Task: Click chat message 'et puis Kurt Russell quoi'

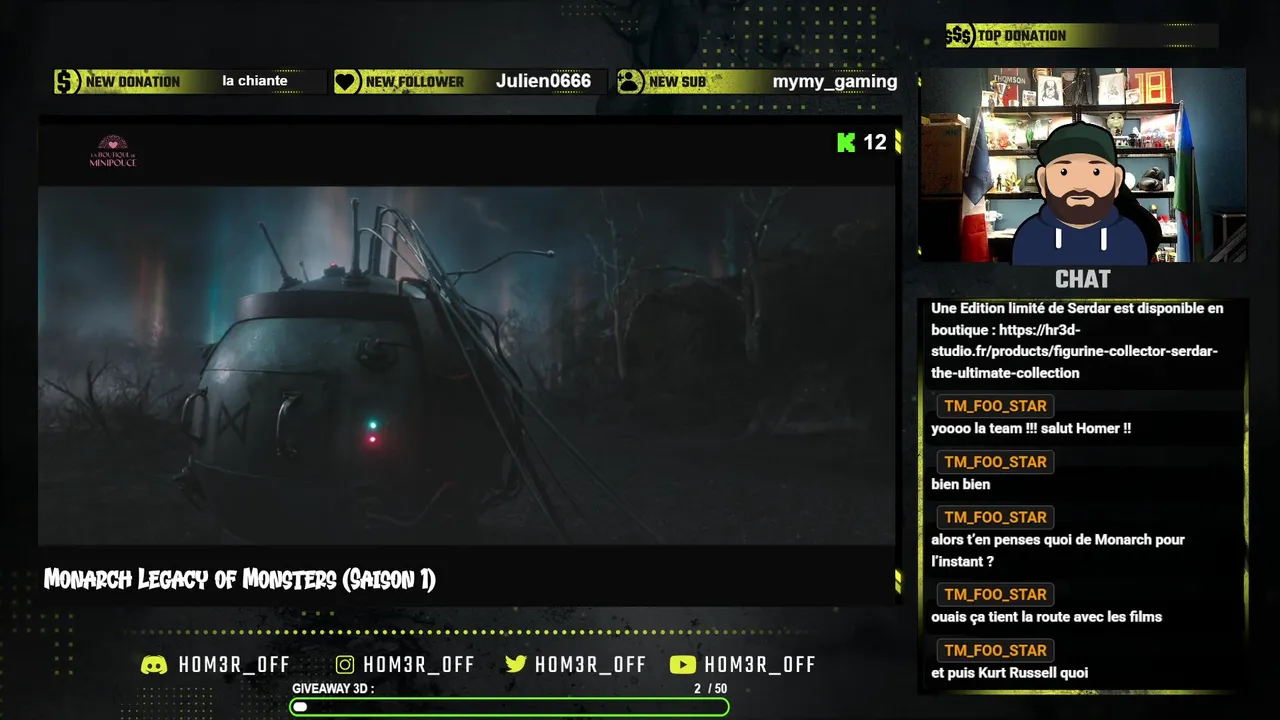Action: (x=1010, y=673)
